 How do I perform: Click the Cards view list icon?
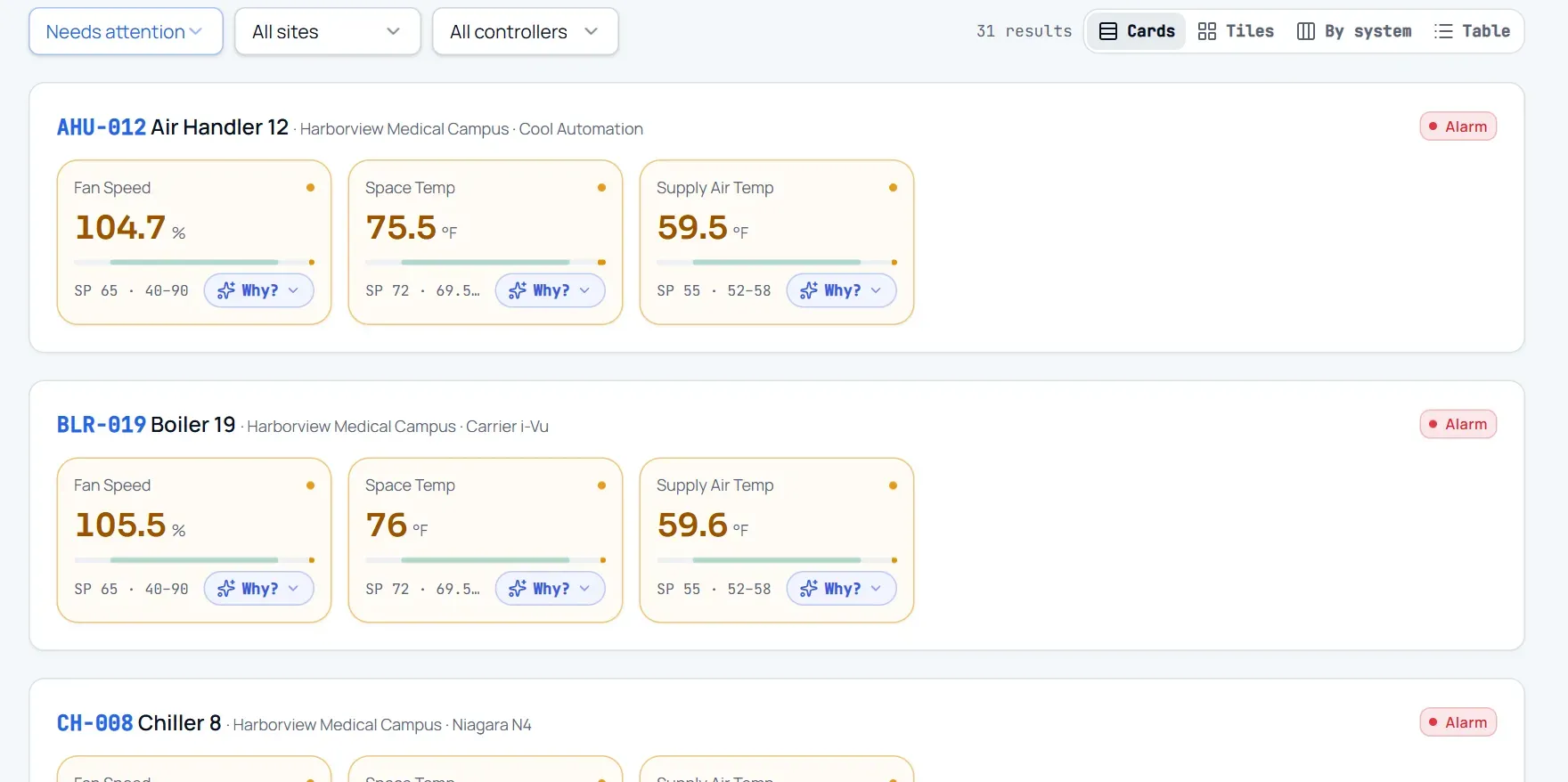click(1108, 31)
